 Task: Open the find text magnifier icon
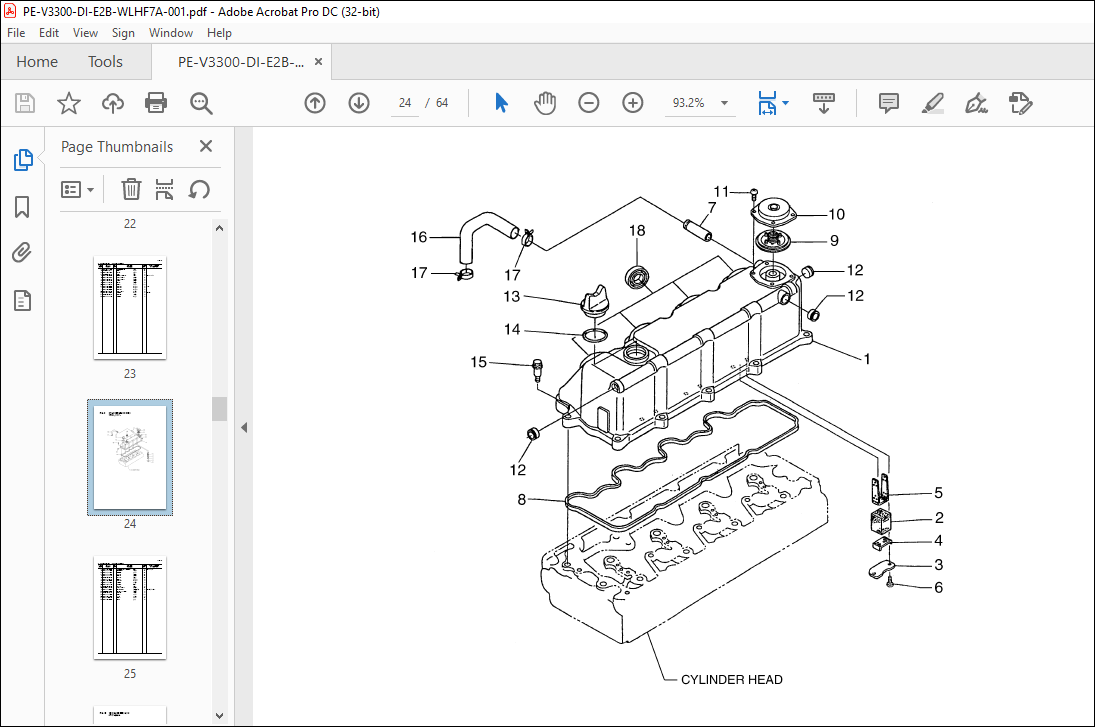point(201,103)
